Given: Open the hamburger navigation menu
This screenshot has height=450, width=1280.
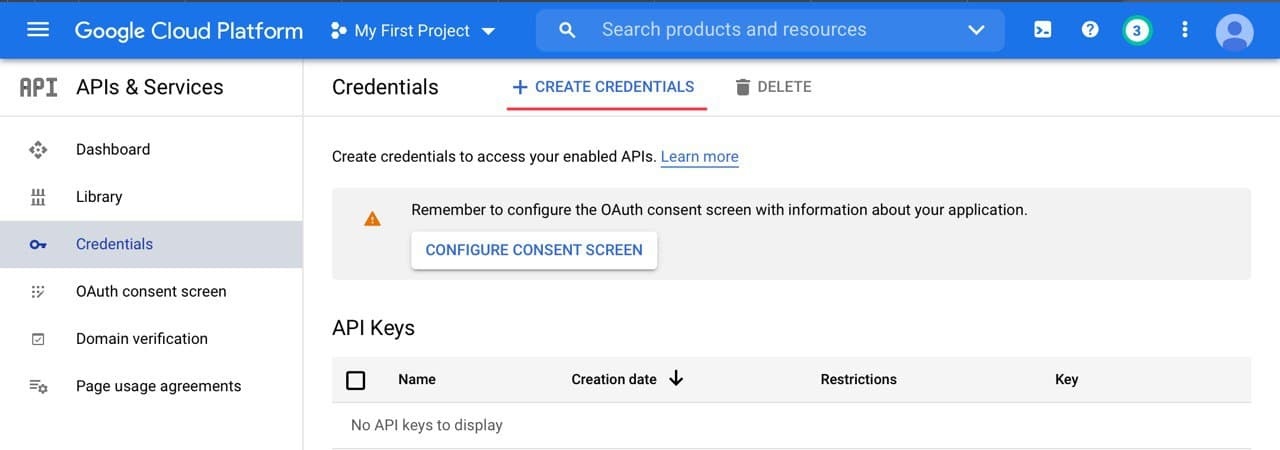Looking at the screenshot, I should point(38,30).
